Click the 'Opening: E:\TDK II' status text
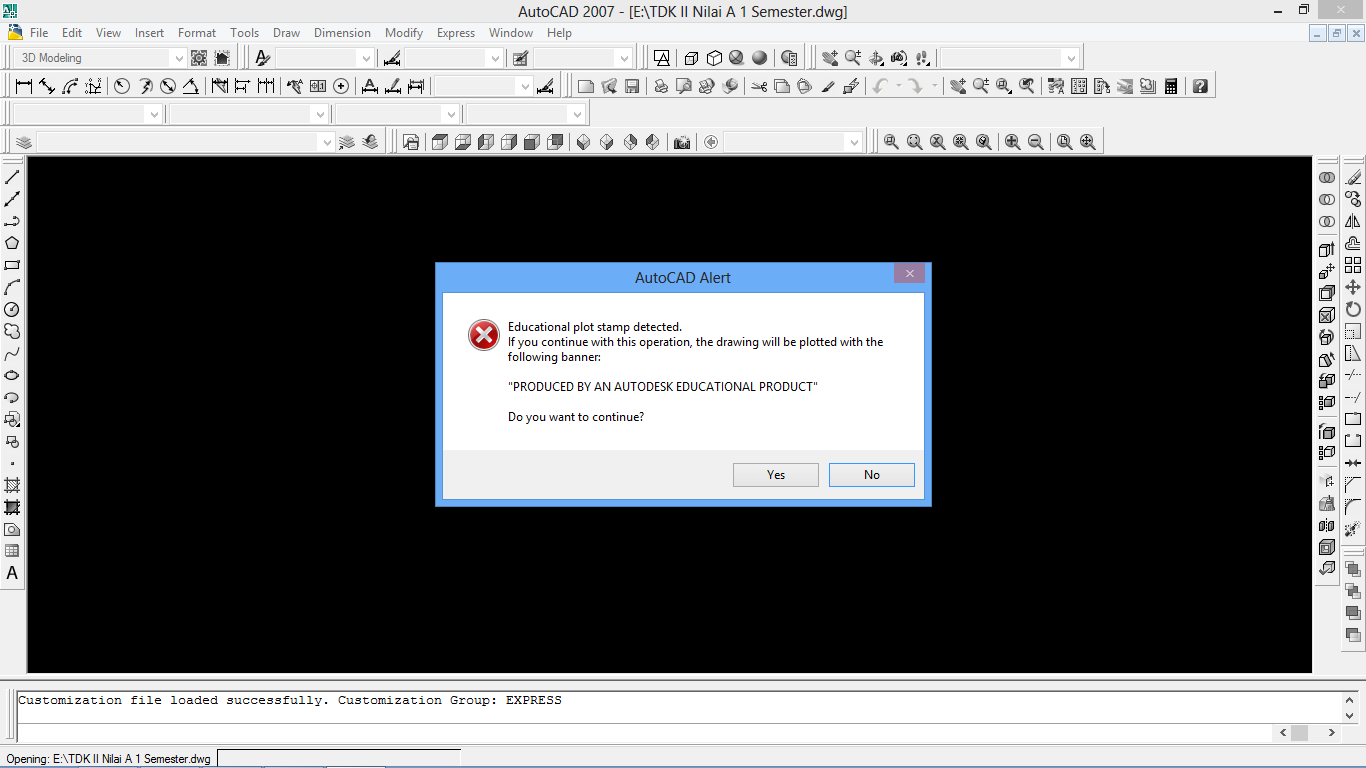Viewport: 1366px width, 768px height. click(x=109, y=759)
